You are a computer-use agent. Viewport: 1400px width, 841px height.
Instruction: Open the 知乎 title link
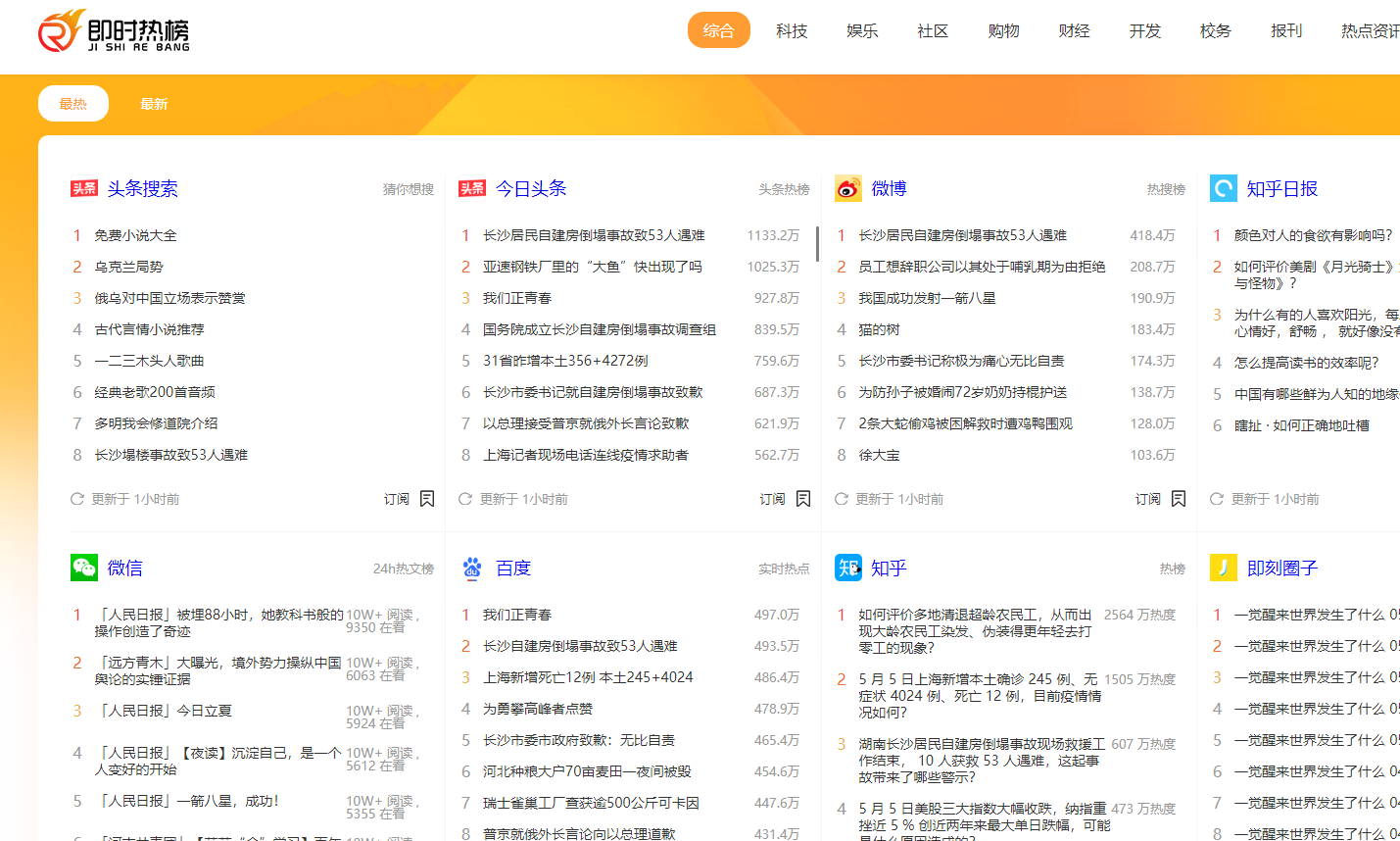pos(890,568)
